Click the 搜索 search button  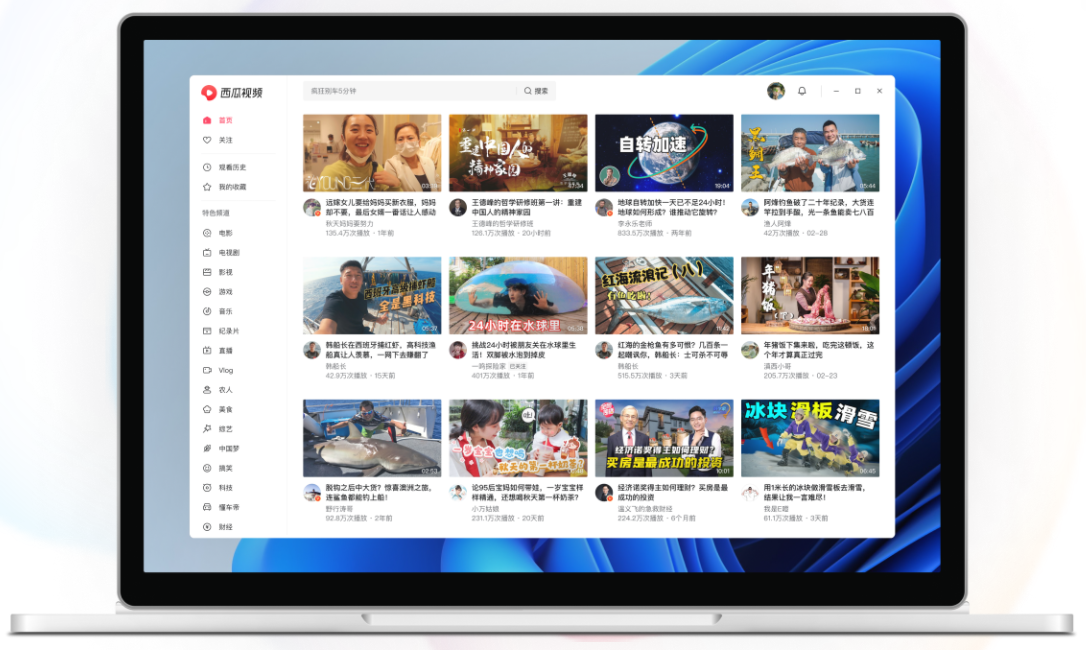click(x=536, y=91)
